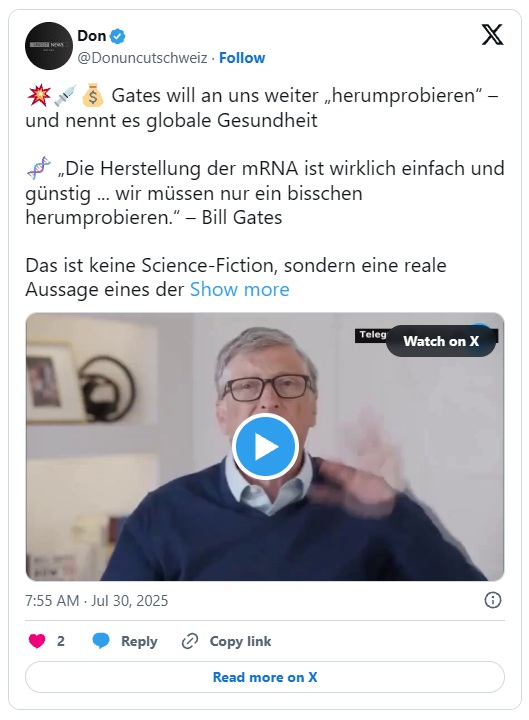529x720 pixels.
Task: Click the blue verified badge
Action: click(118, 36)
